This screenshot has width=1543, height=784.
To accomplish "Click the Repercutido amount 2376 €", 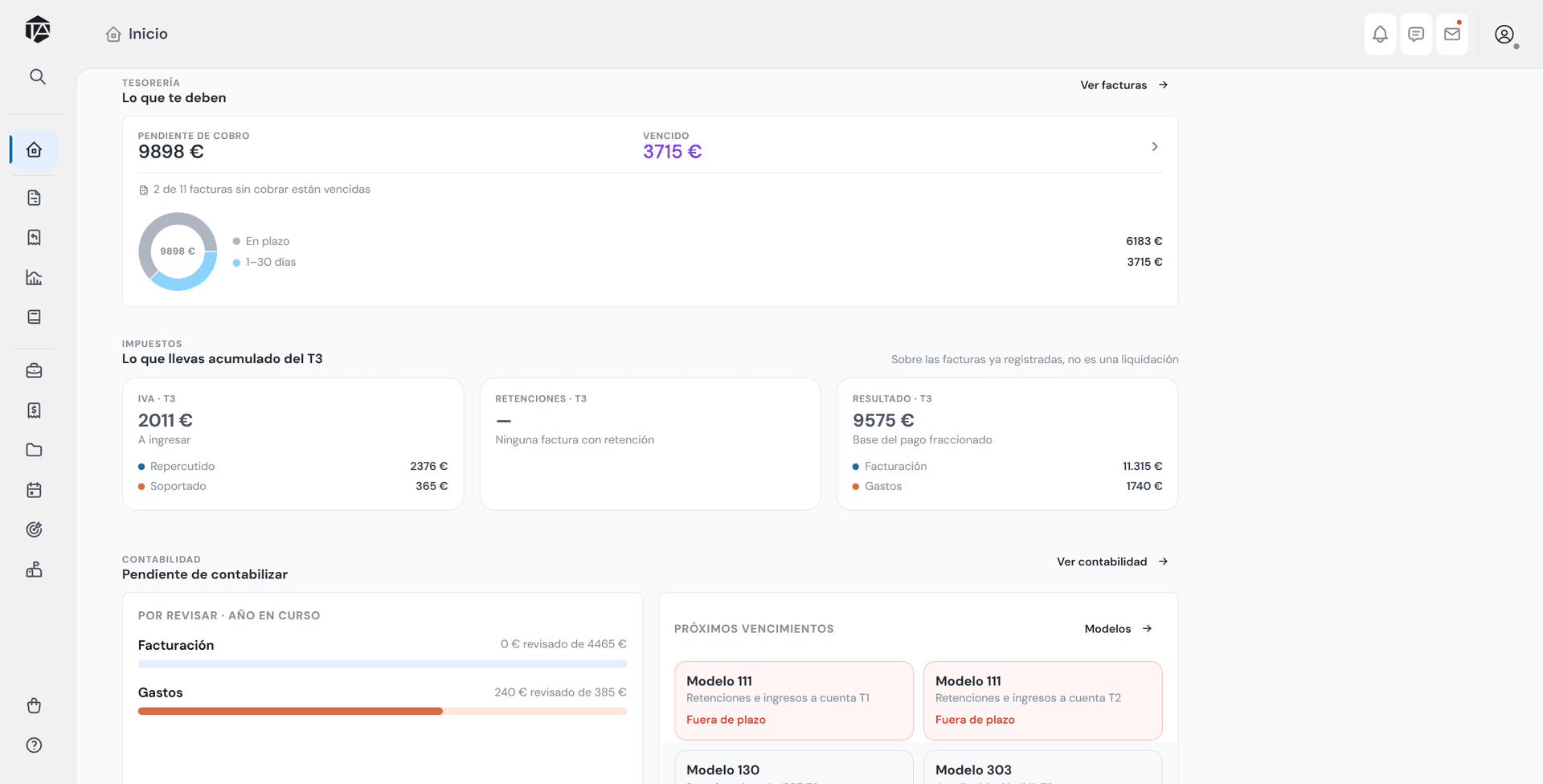I will click(428, 466).
